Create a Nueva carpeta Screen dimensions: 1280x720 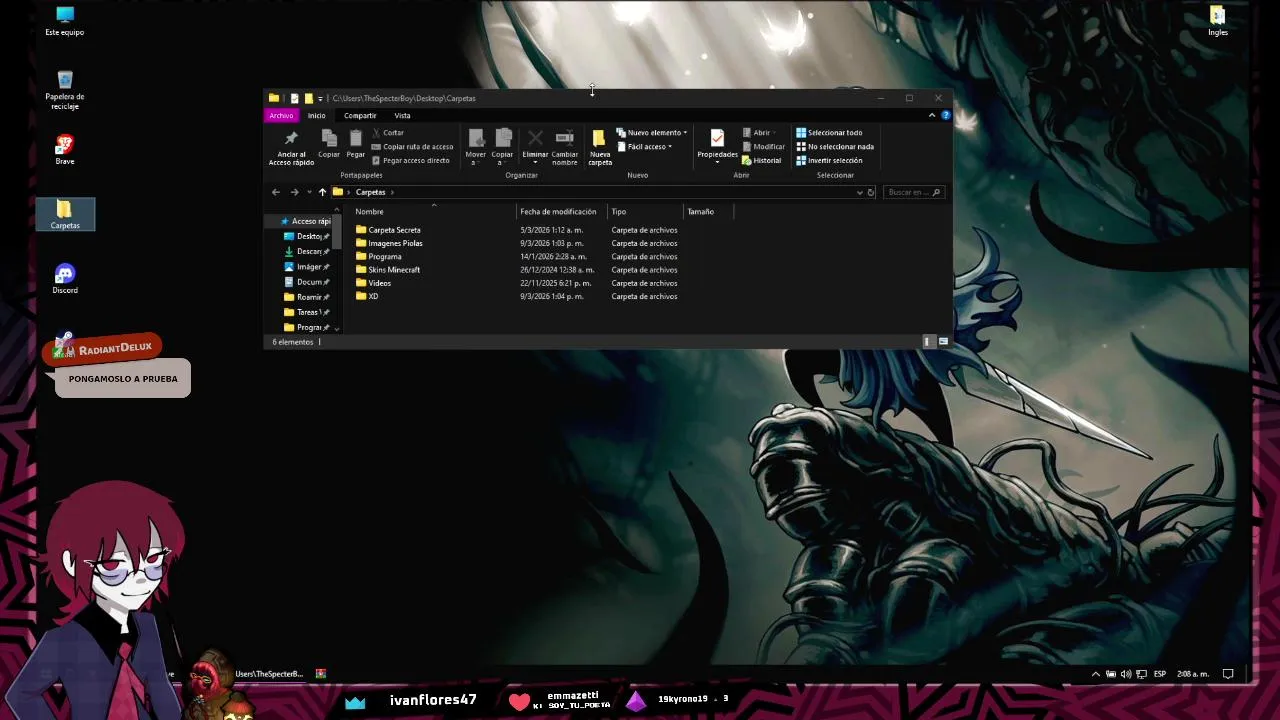tap(600, 147)
